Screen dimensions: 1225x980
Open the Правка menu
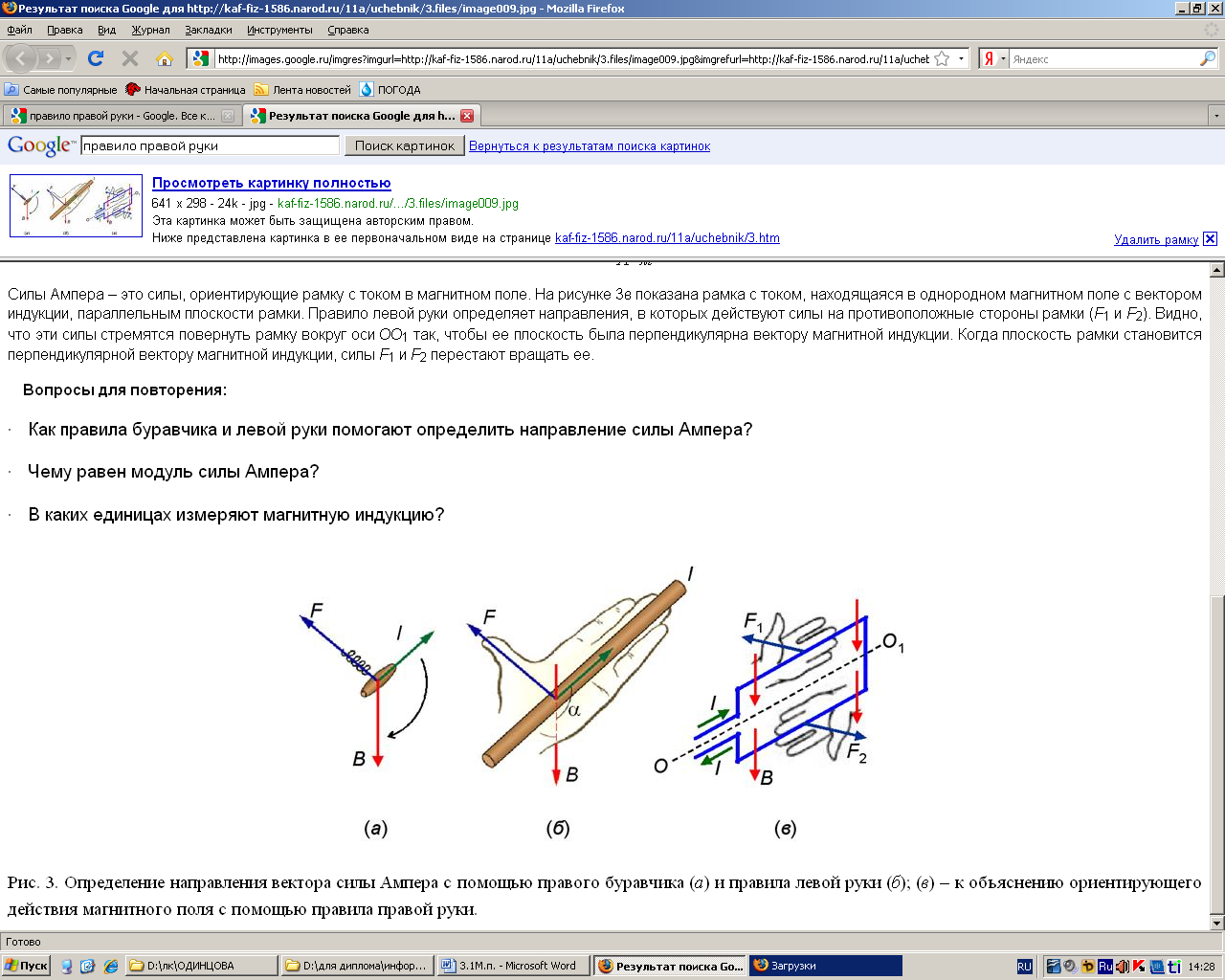64,30
